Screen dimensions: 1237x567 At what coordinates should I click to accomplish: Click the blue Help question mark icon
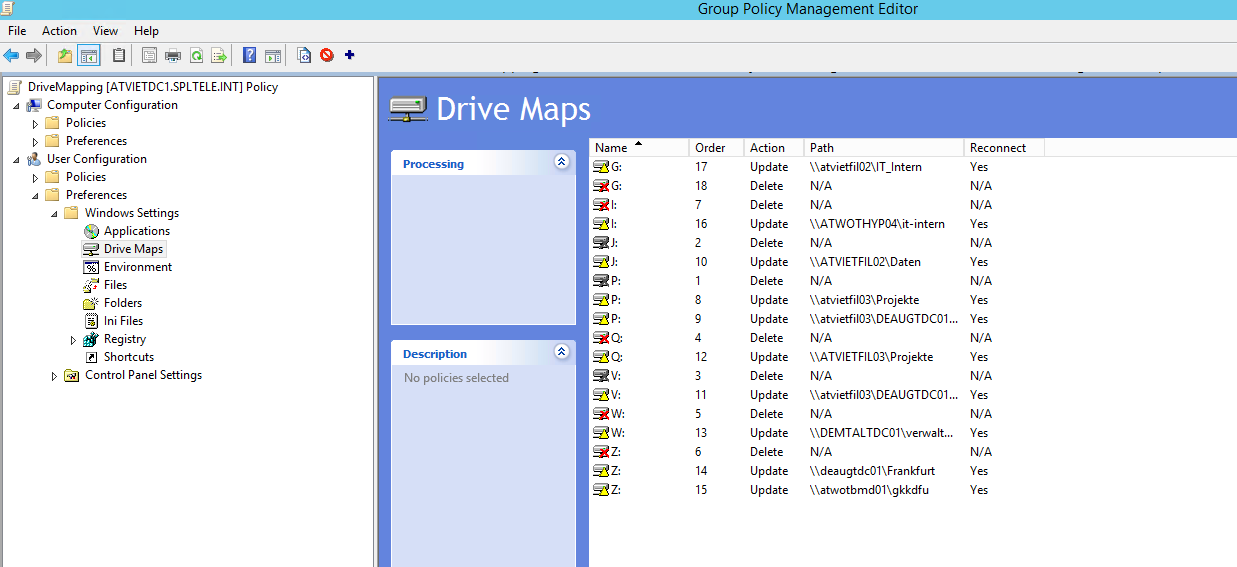click(x=250, y=55)
